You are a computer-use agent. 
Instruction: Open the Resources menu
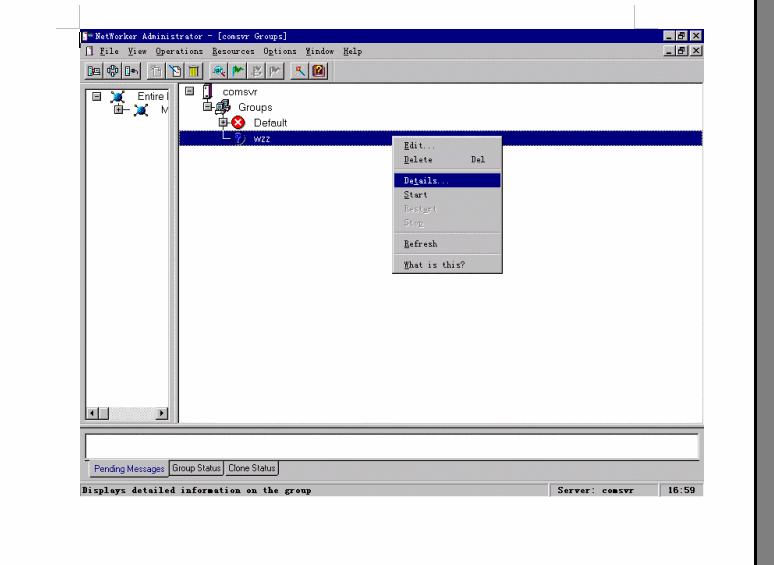233,51
